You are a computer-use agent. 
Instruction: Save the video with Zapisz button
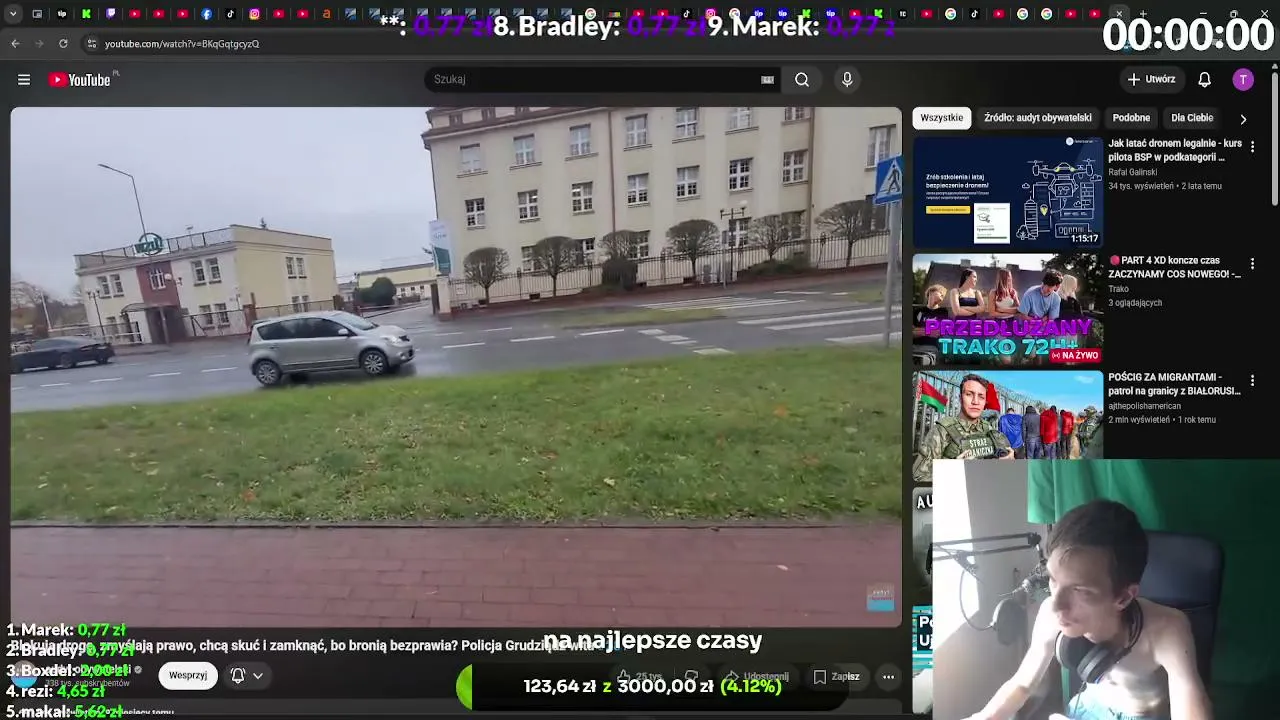(837, 677)
